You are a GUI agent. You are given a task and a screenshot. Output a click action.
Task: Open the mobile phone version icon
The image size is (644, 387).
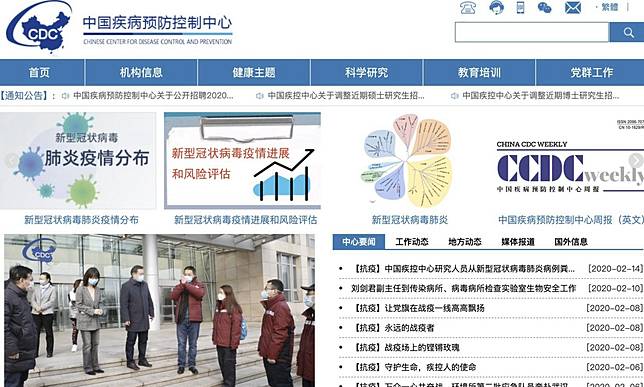point(520,8)
